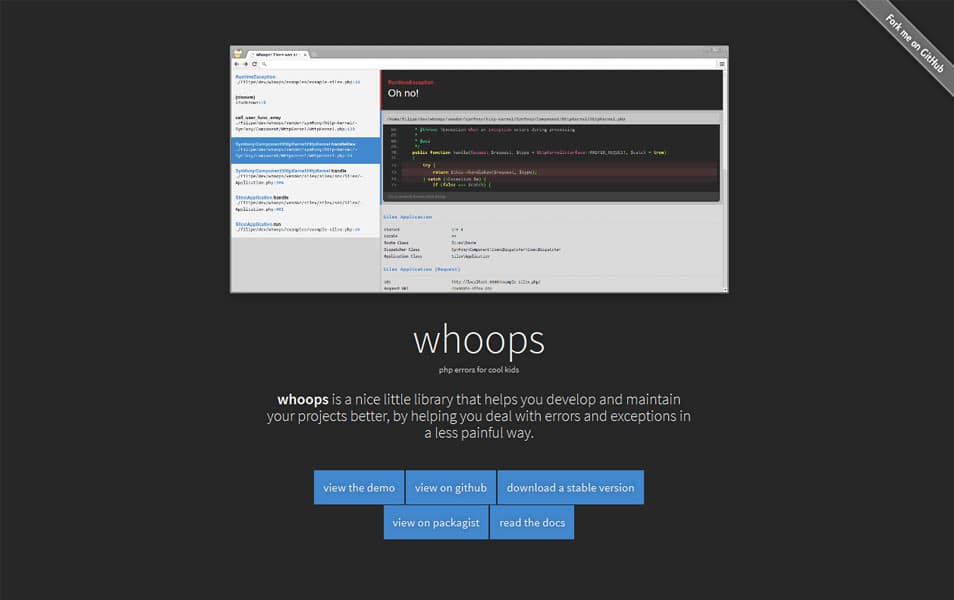The image size is (954, 600).
Task: Click the bold 'whoops' word in the description
Action: pos(303,399)
